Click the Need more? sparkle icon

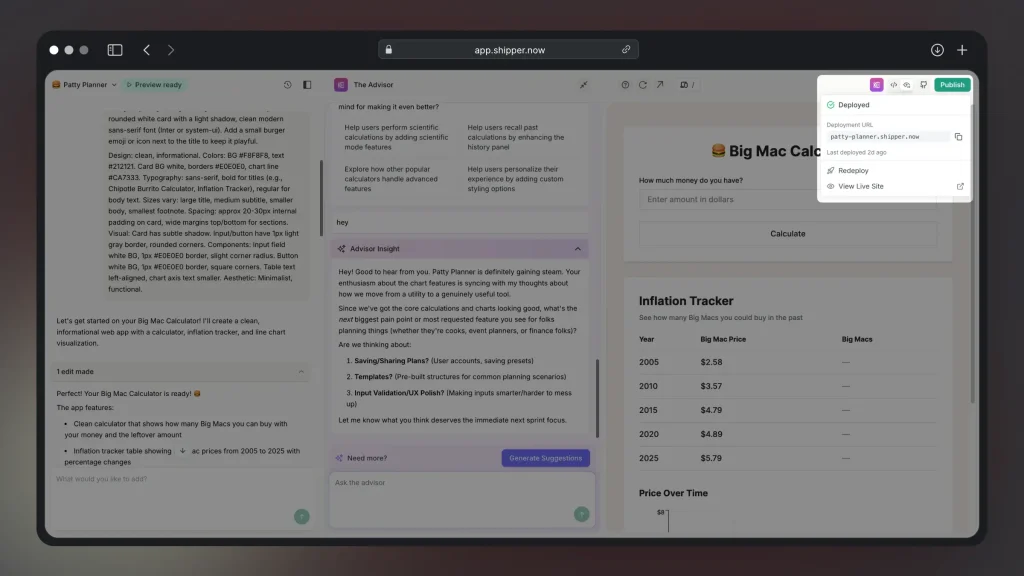point(339,458)
